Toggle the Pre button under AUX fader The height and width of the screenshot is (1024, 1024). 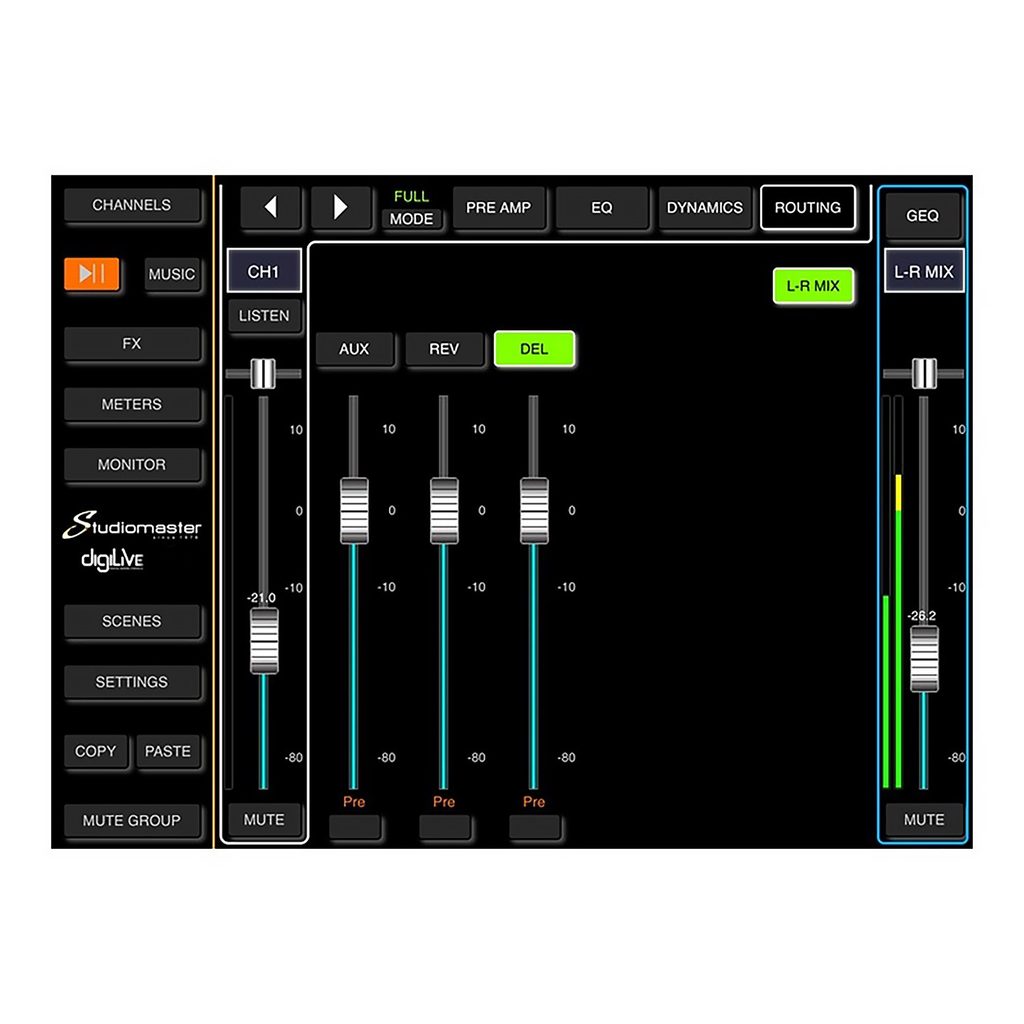click(x=354, y=827)
